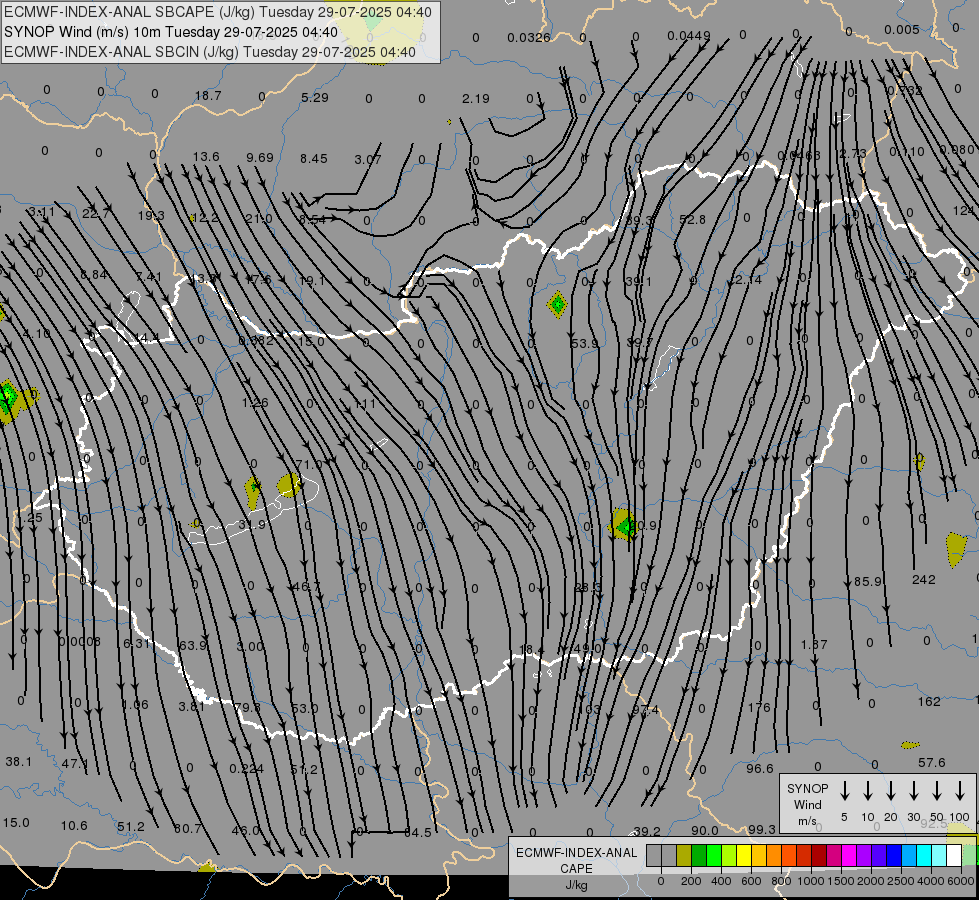Click the 10 m/s wind arrow in legend
Image resolution: width=979 pixels, height=900 pixels.
(868, 791)
